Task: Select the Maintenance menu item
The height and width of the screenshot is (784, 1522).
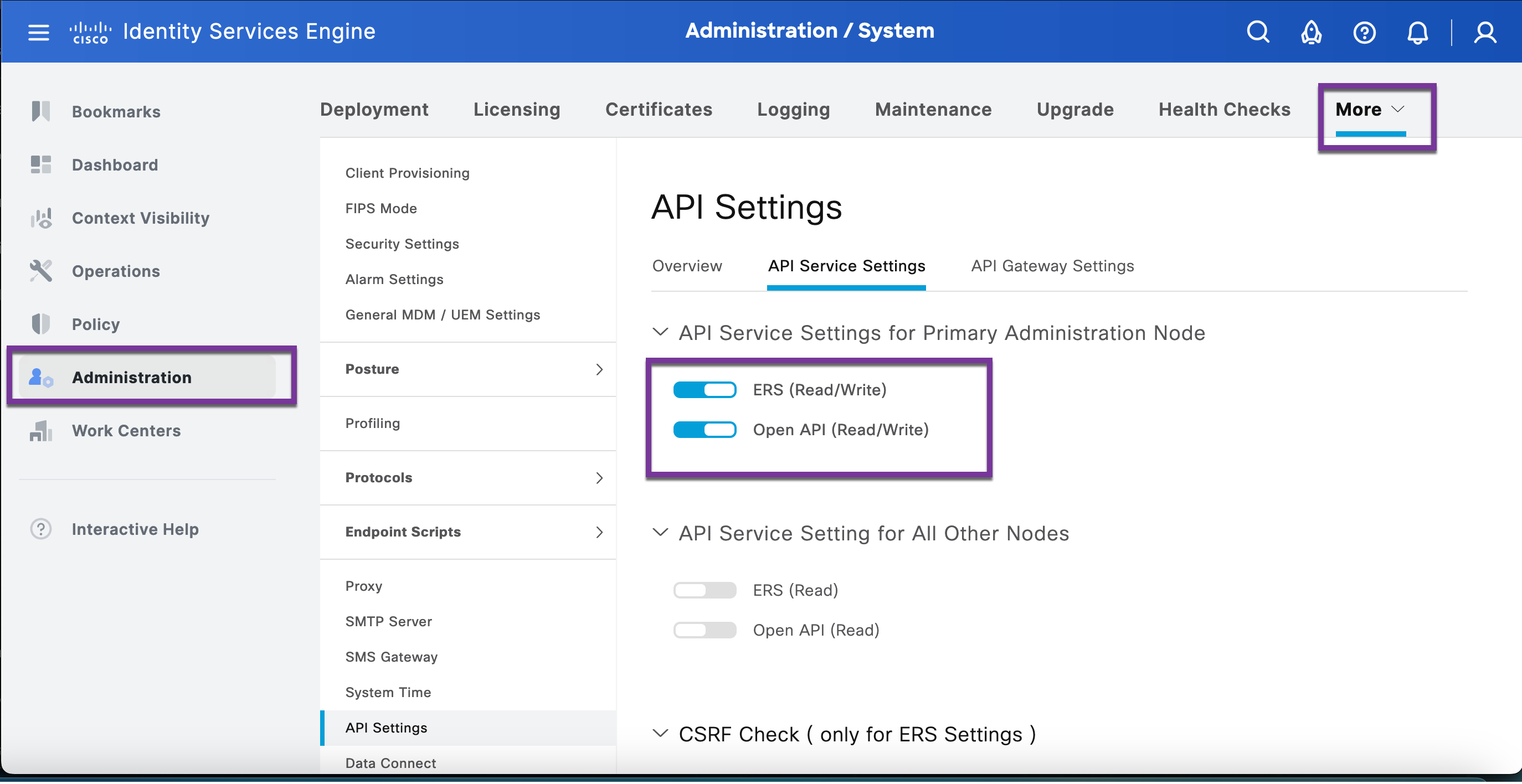Action: (932, 109)
